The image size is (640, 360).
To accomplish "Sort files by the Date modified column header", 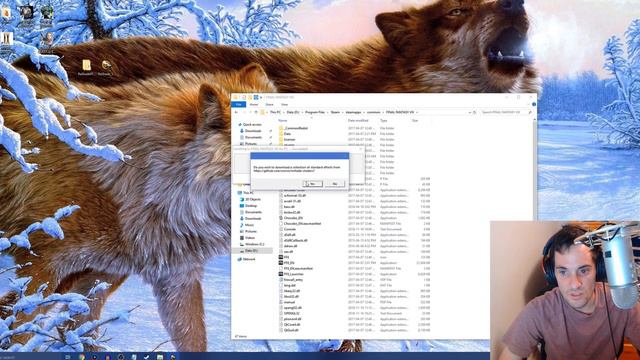I will point(358,121).
